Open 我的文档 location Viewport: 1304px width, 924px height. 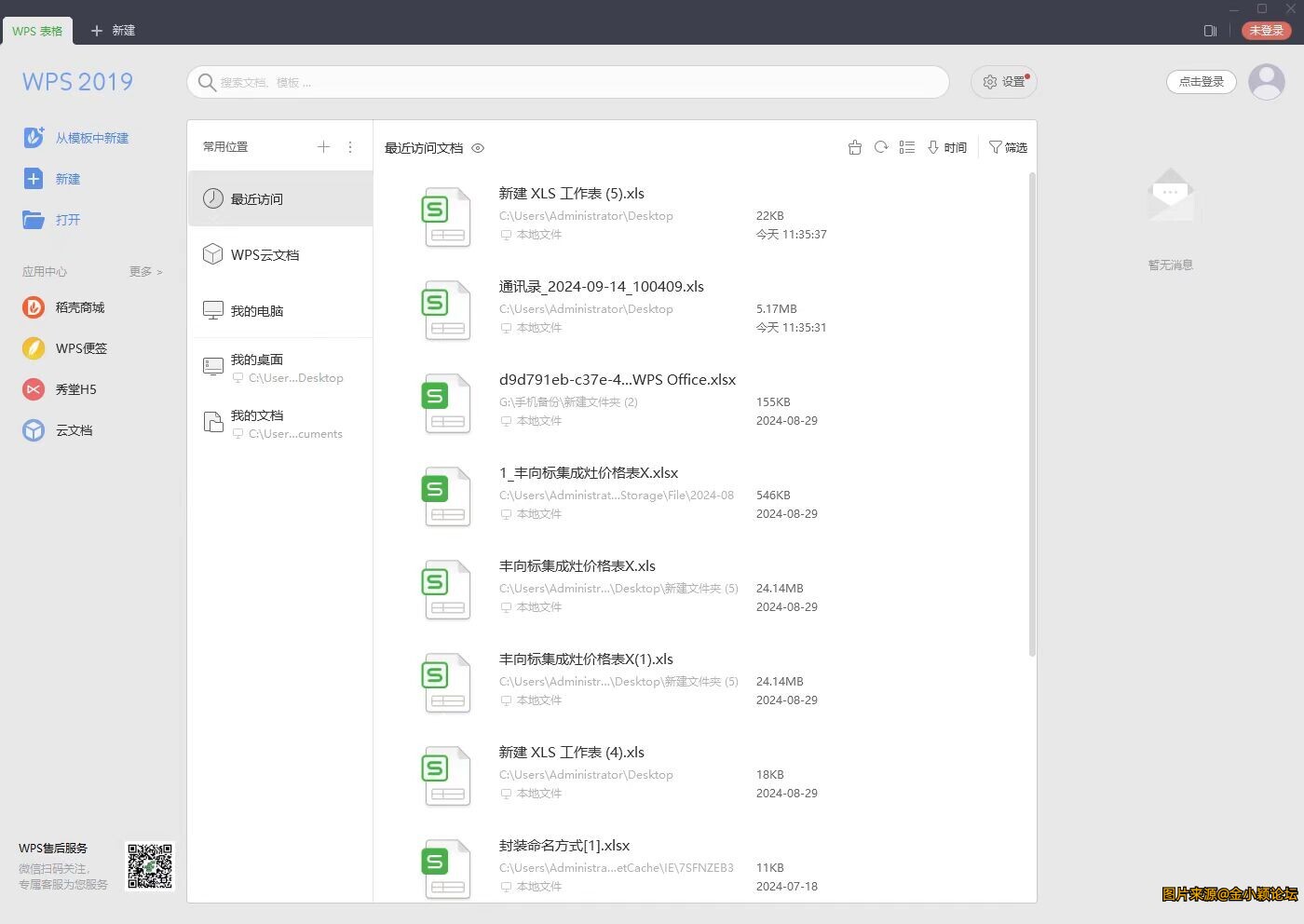[280, 424]
